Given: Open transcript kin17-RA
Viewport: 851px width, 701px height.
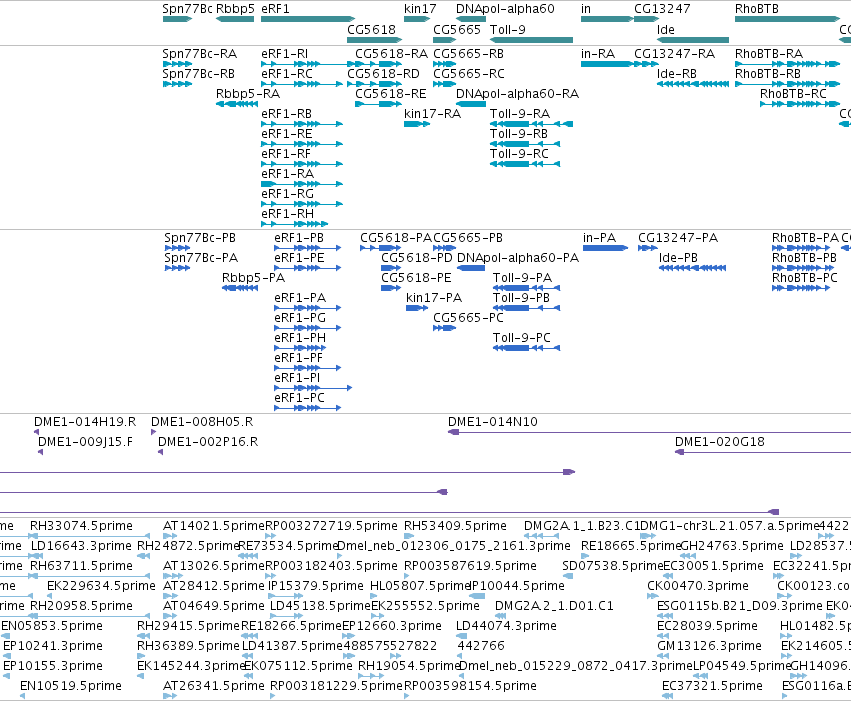Looking at the screenshot, I should click(x=433, y=114).
